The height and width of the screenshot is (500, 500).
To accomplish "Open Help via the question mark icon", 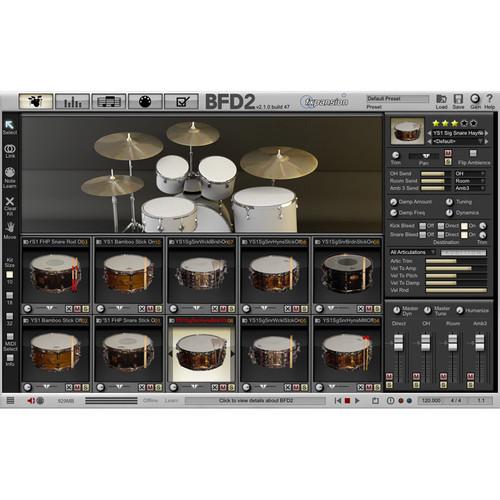I will 489,98.
